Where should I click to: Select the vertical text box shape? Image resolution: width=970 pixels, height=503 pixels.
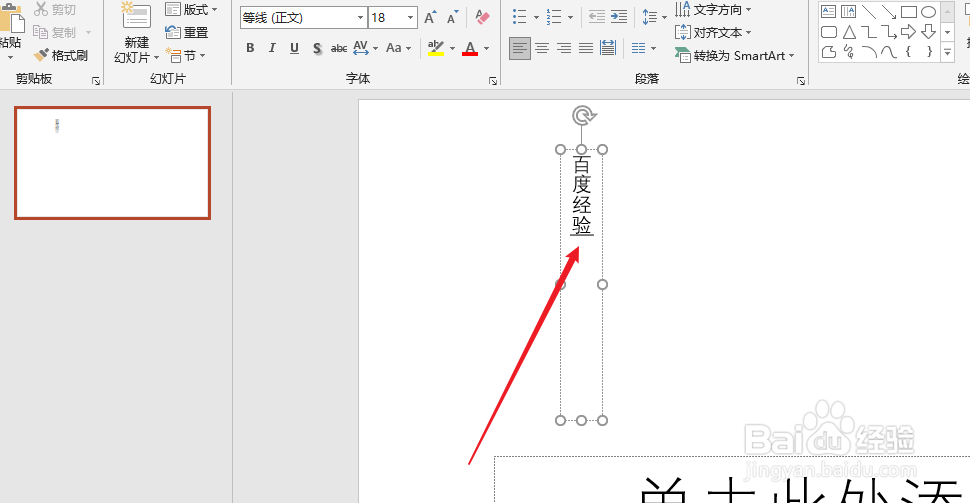point(849,12)
